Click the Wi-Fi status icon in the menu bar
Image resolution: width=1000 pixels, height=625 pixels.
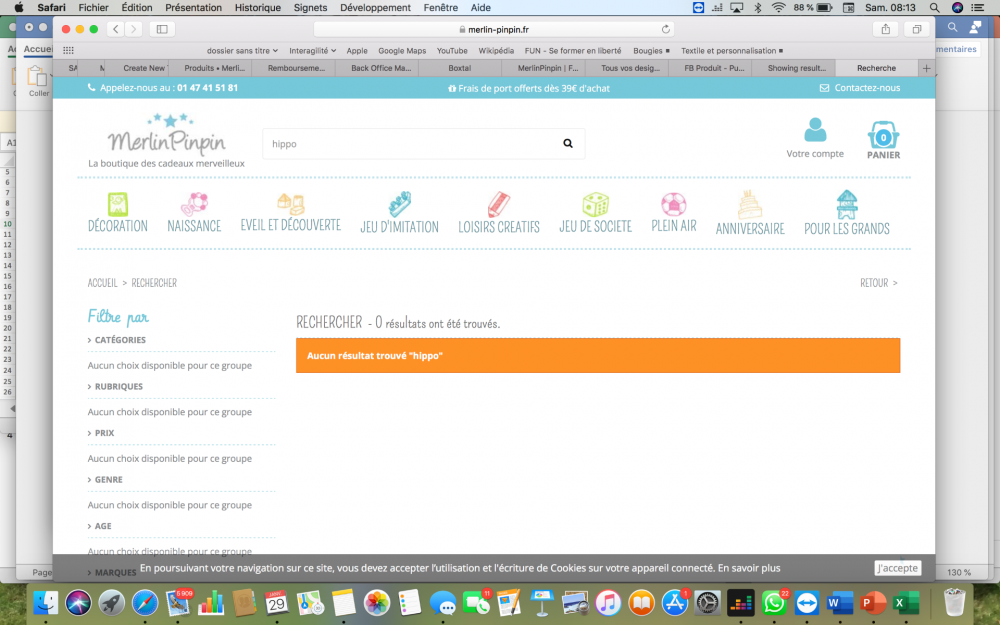click(778, 8)
